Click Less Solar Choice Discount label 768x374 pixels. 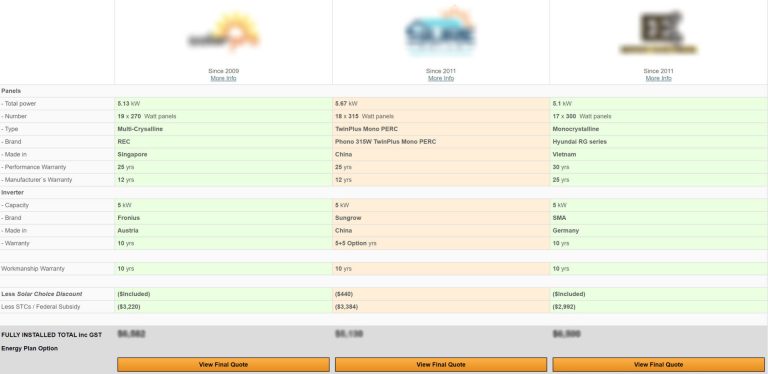pos(42,294)
